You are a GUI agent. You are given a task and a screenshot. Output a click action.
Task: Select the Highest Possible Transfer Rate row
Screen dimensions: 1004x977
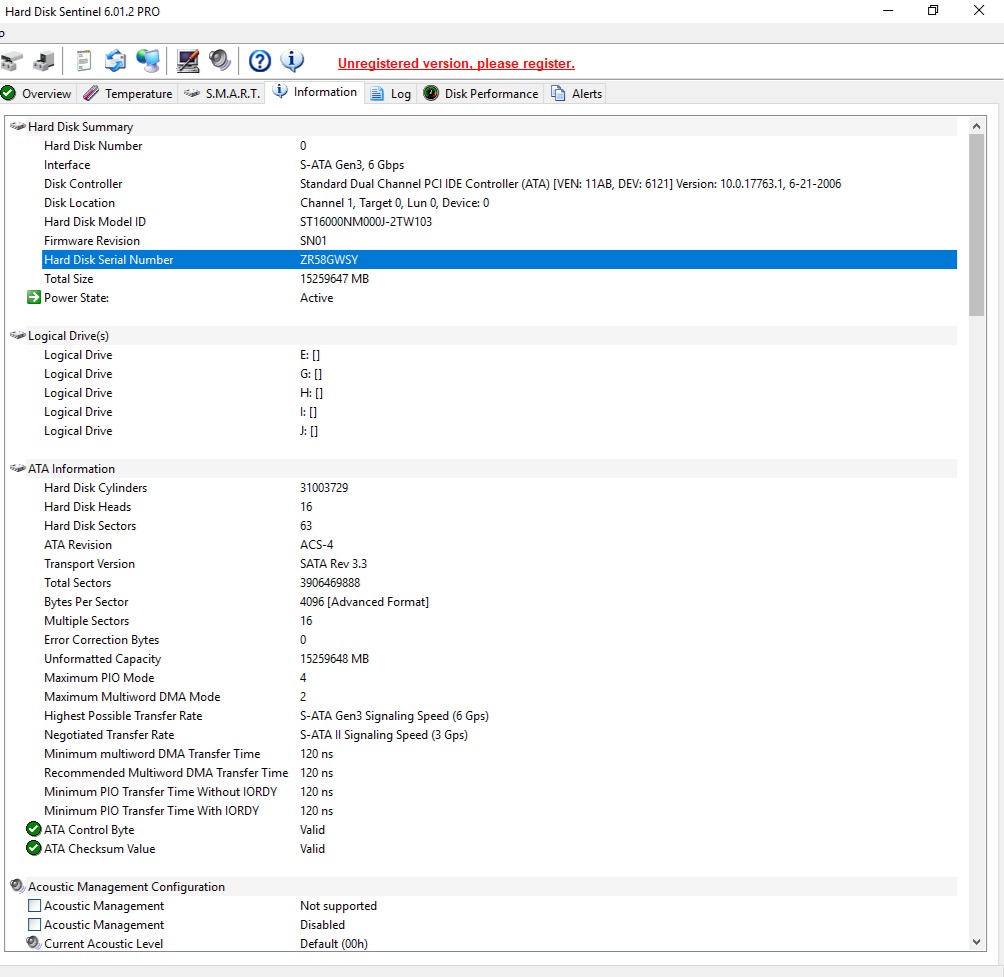point(499,716)
